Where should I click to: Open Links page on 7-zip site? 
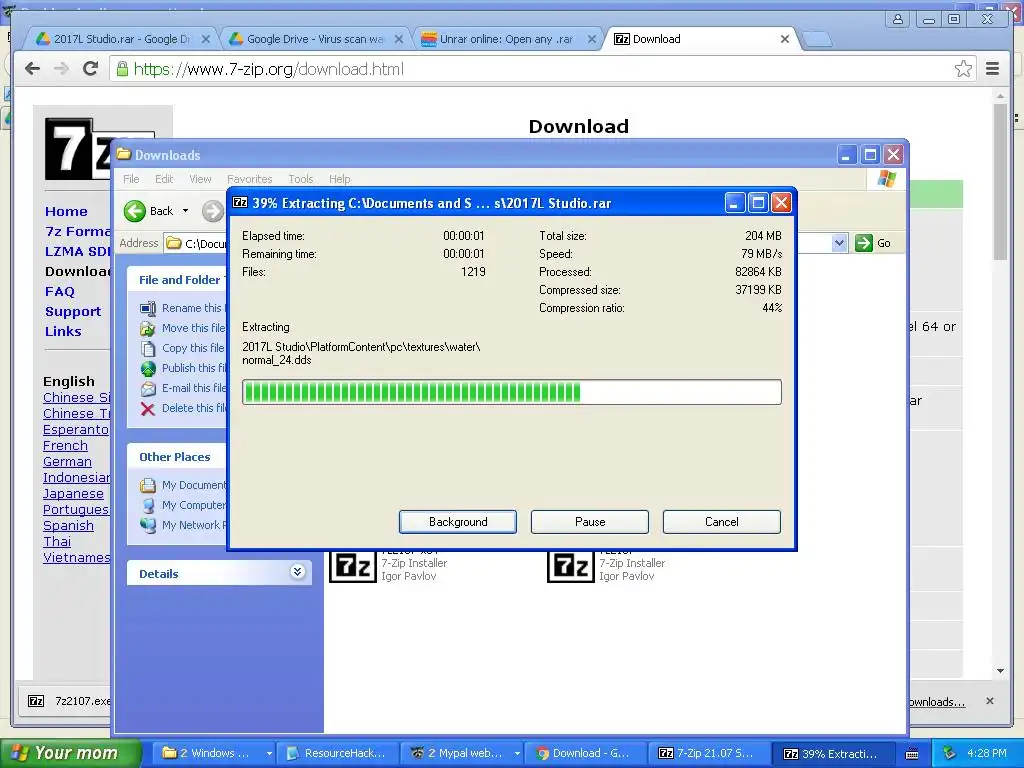[63, 331]
